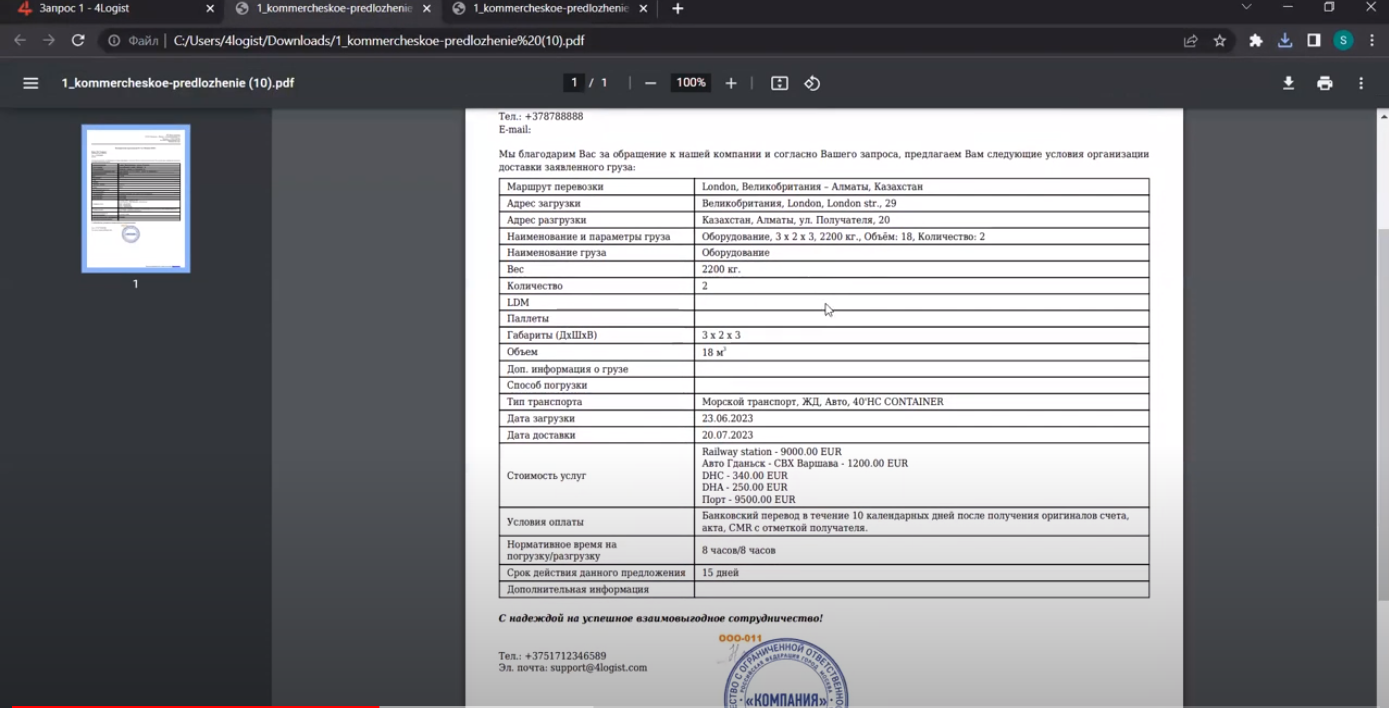Click the fit to page icon
This screenshot has height=708, width=1389.
(x=780, y=83)
